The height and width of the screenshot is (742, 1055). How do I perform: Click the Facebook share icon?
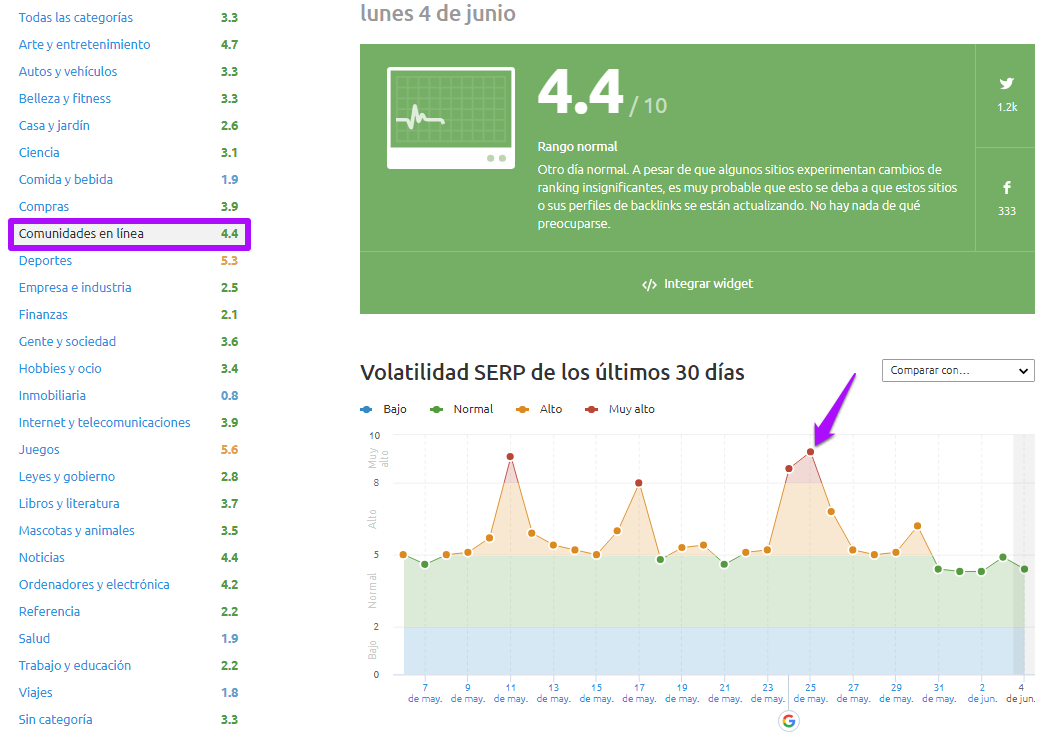[1006, 188]
